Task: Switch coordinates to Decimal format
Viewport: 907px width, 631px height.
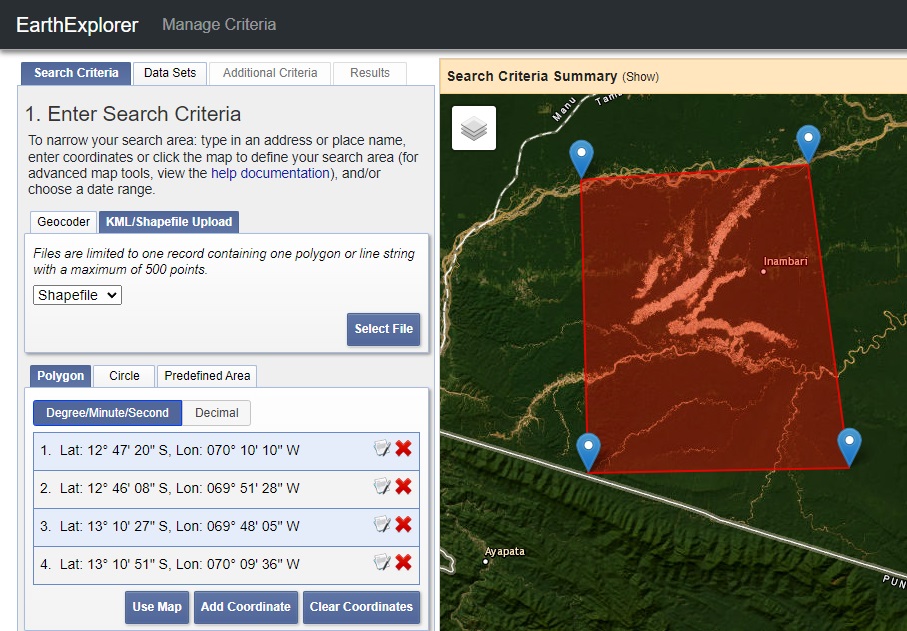Action: pos(216,413)
